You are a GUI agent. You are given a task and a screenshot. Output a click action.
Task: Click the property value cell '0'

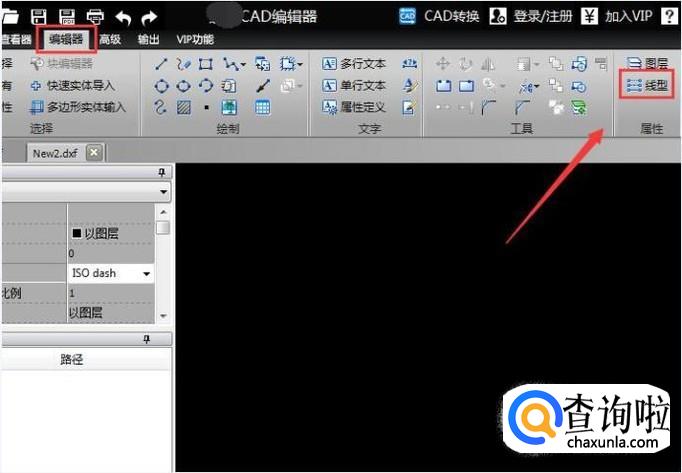111,253
